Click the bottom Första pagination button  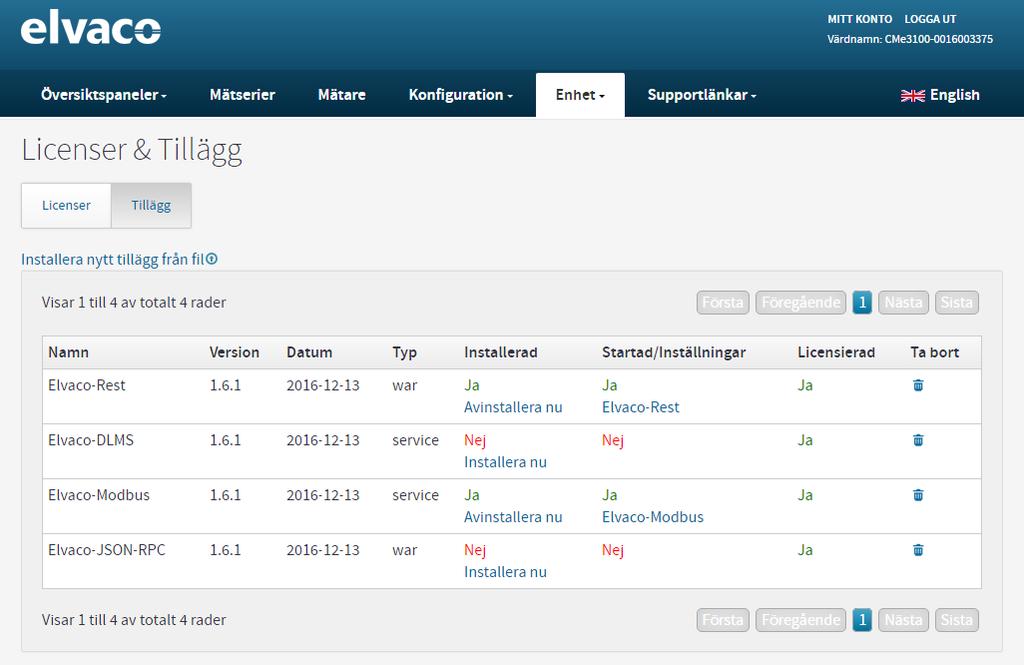click(x=723, y=620)
